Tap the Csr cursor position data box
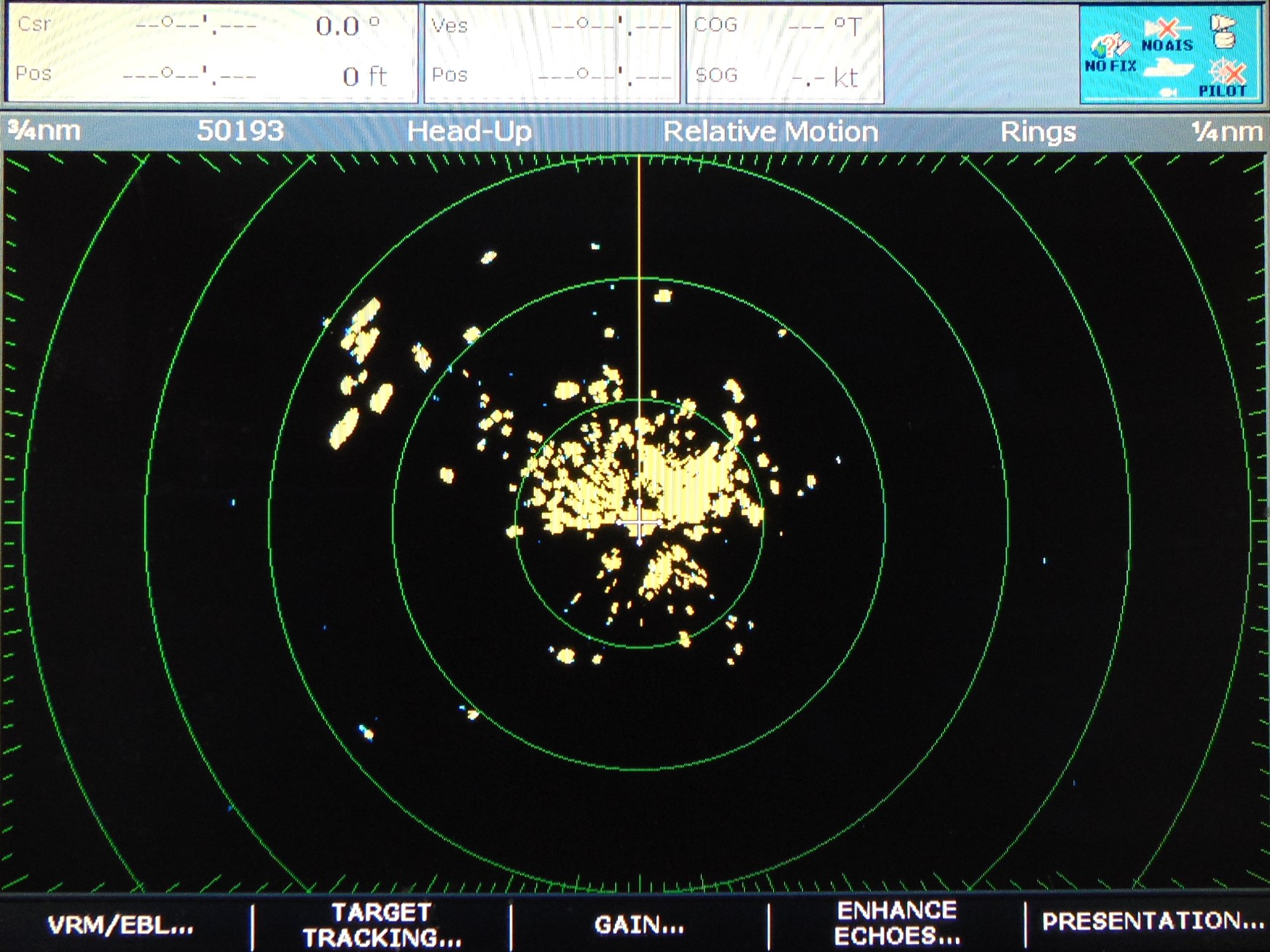 coord(212,54)
